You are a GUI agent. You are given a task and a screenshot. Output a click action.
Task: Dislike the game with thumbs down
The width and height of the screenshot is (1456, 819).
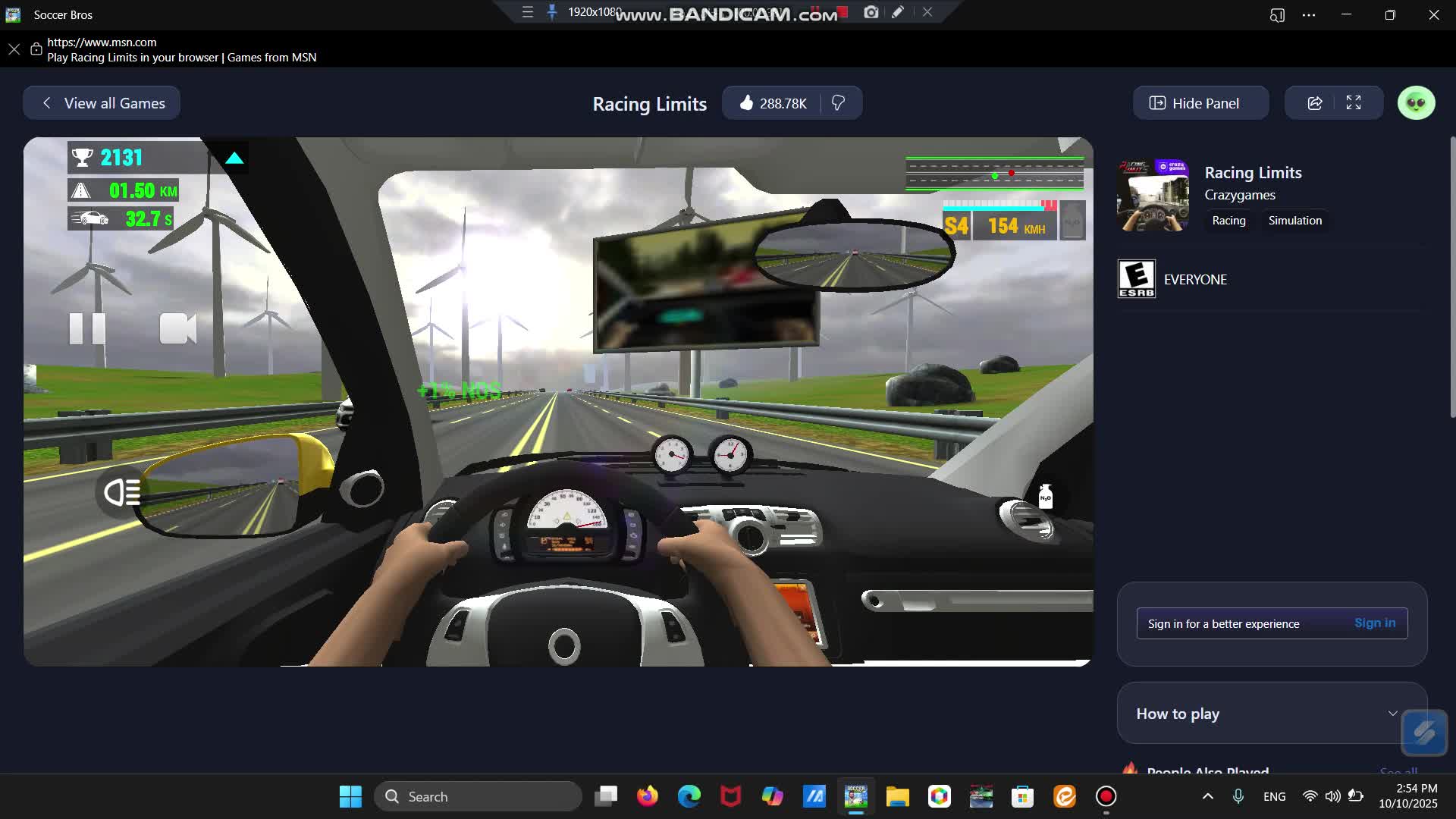click(x=839, y=103)
